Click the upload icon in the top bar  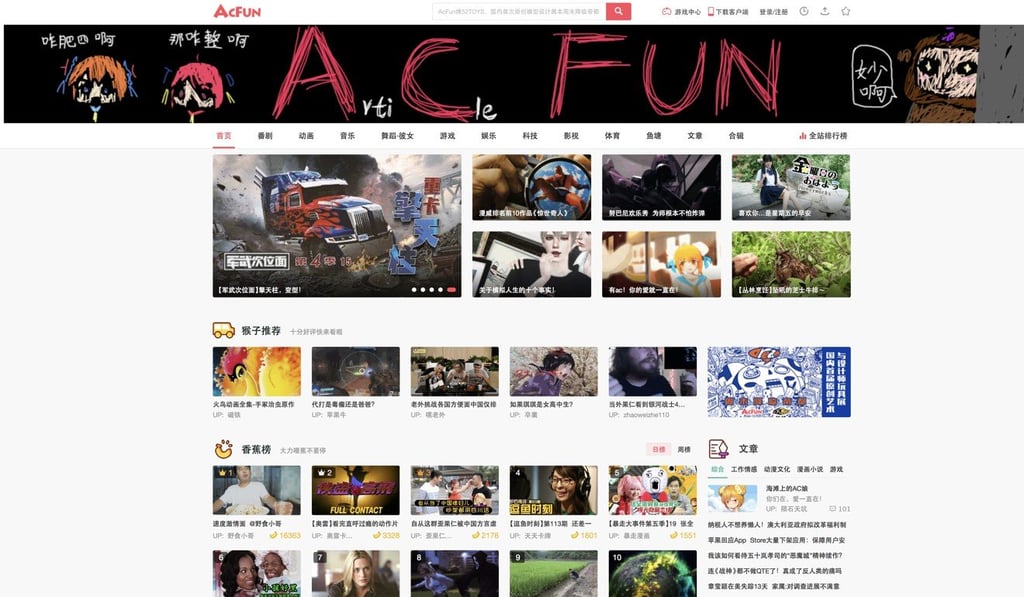pos(824,12)
